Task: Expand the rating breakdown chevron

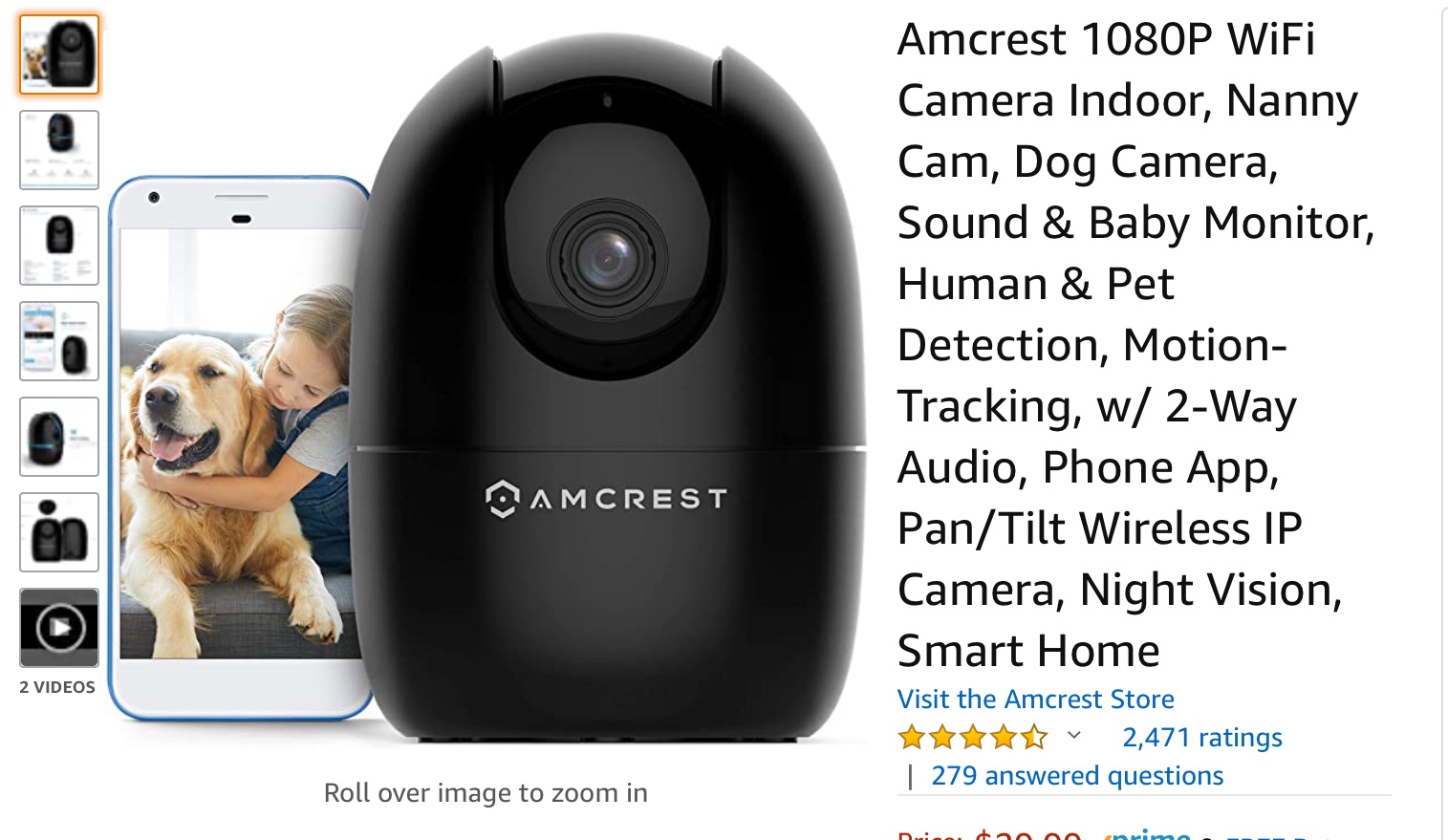Action: click(1073, 735)
